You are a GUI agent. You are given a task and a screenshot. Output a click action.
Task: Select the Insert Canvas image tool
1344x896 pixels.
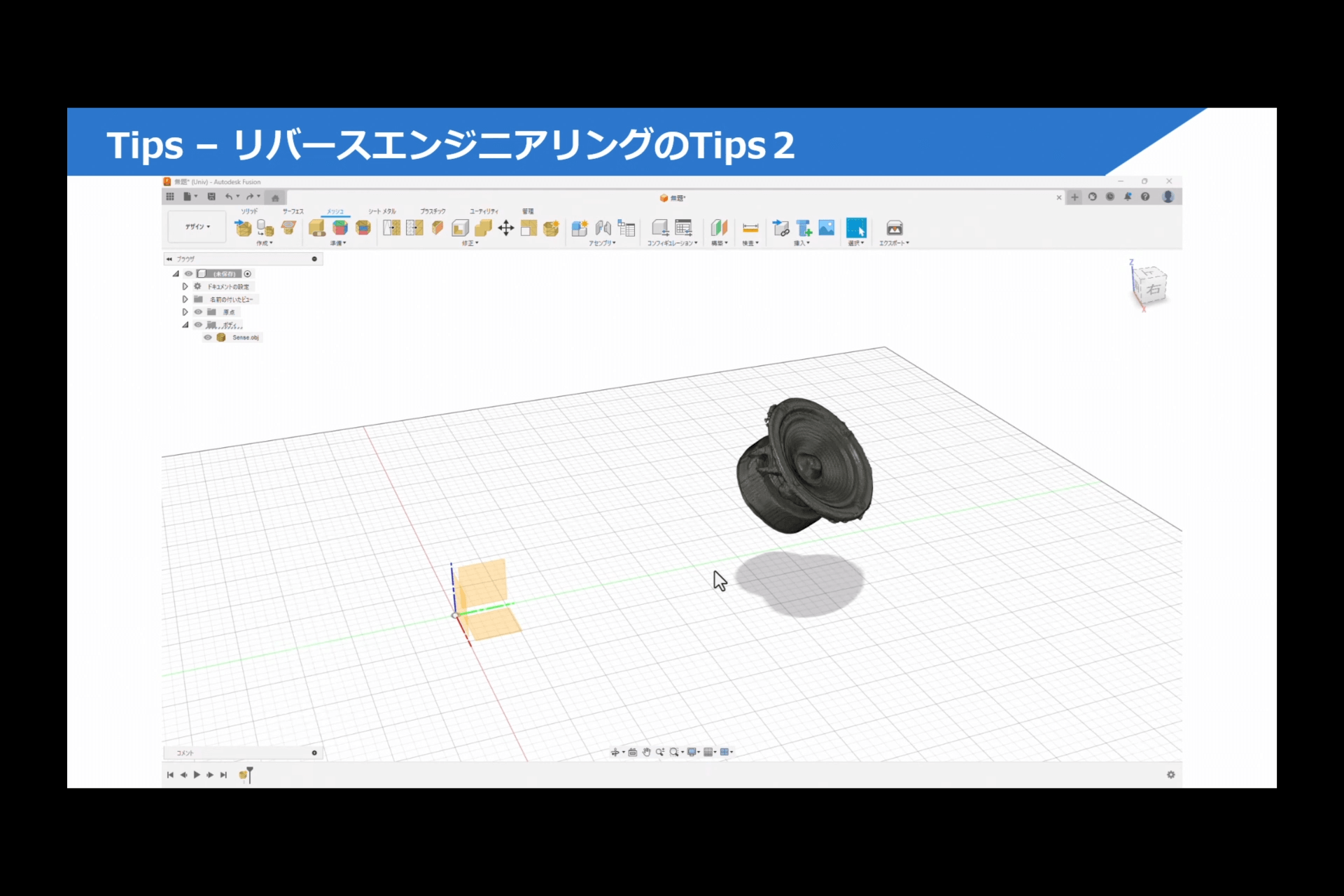[827, 227]
